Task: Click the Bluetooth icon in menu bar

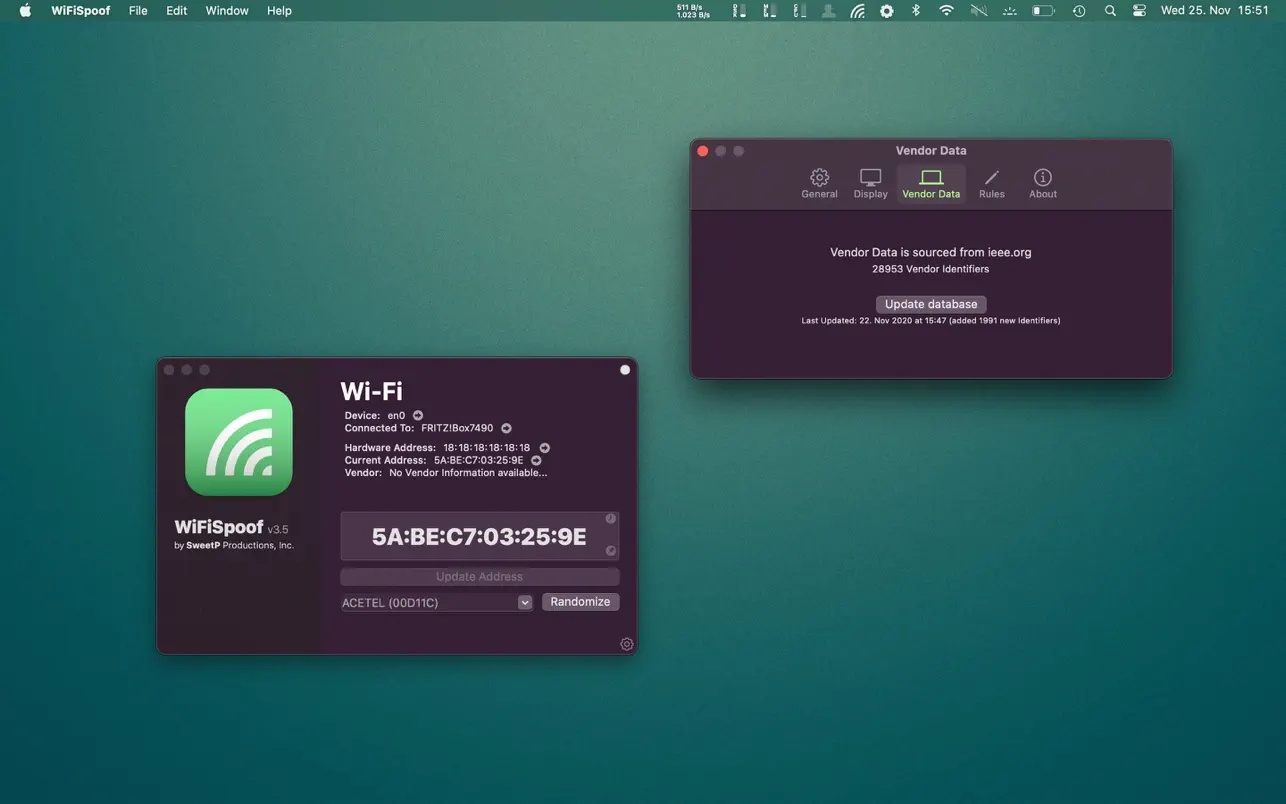Action: click(915, 11)
